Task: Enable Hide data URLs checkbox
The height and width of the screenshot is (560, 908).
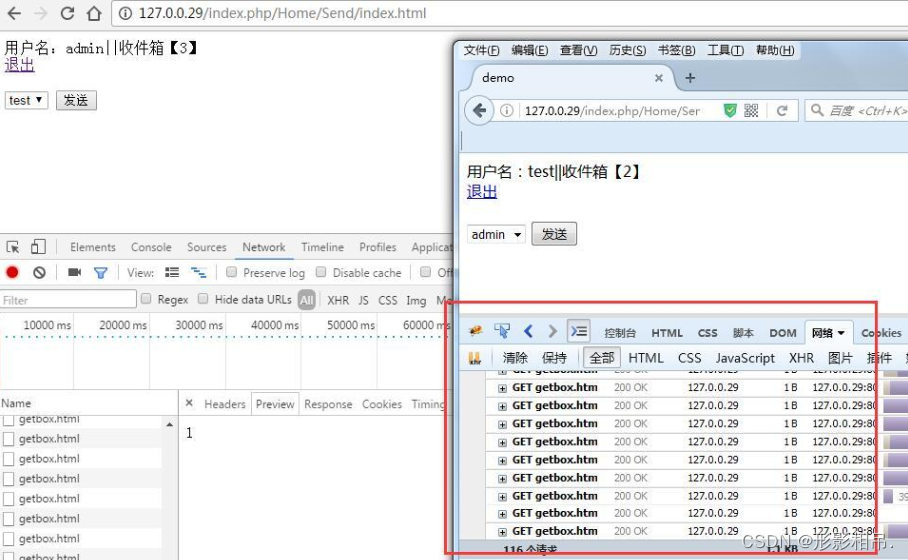Action: click(203, 299)
